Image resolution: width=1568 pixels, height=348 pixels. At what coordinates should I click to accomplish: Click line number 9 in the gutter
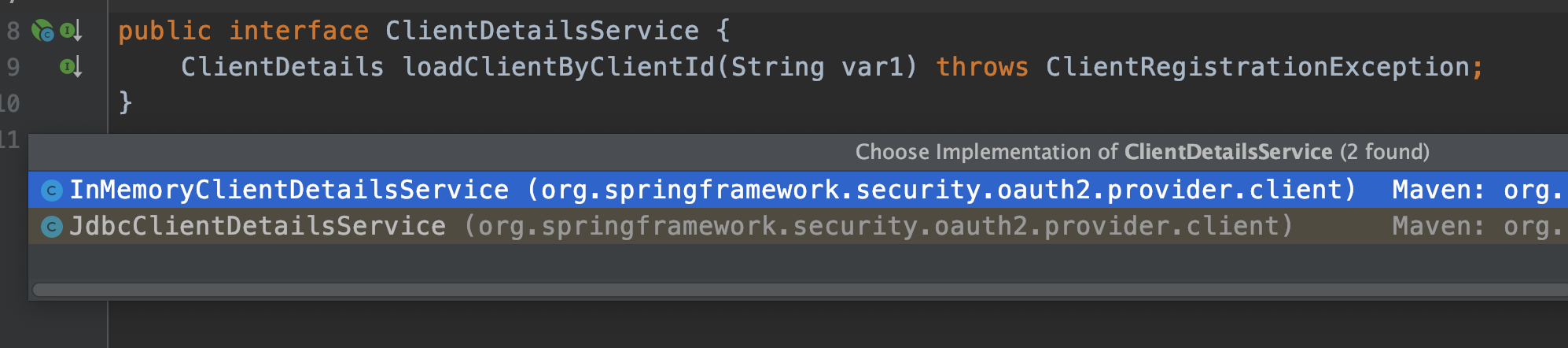pyautogui.click(x=13, y=67)
